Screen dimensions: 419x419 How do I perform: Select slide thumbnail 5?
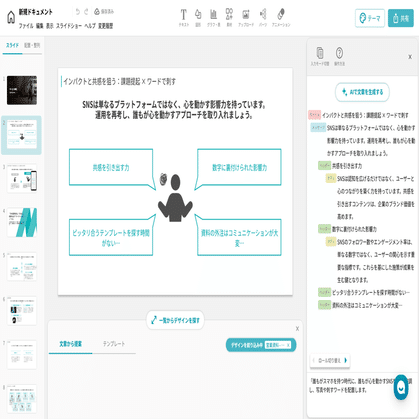(22, 267)
